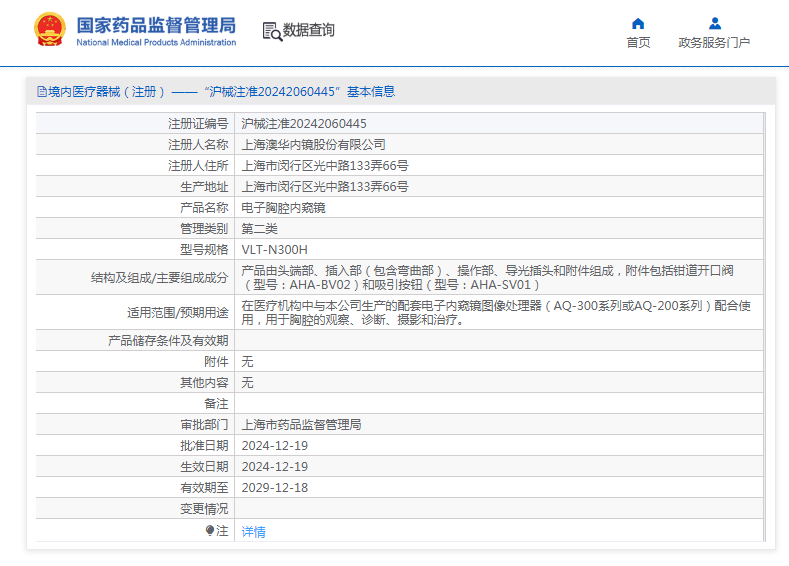
Task: Click 国家药品监督管理局 site title
Action: pyautogui.click(x=156, y=25)
